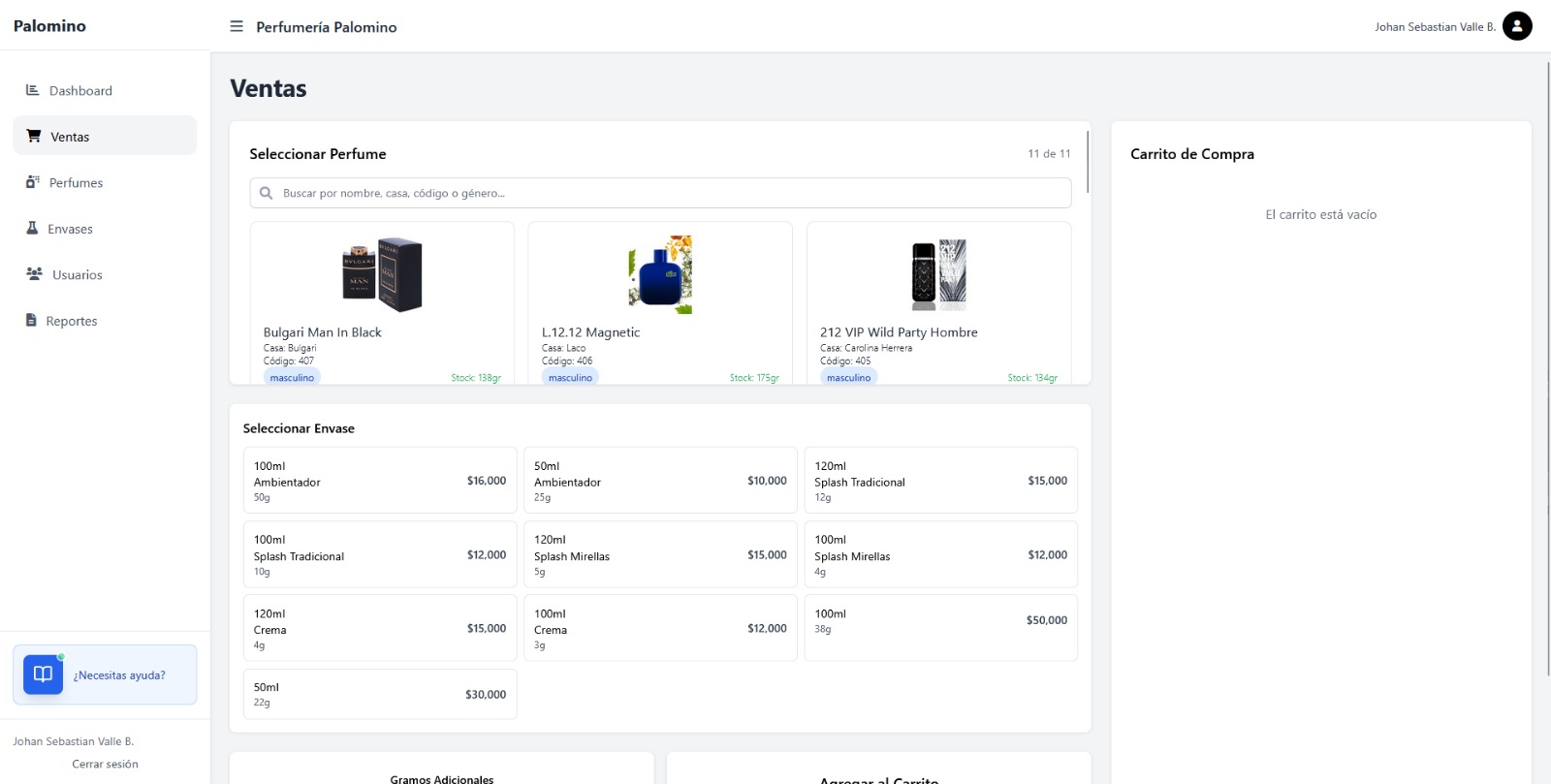The image size is (1551, 784).
Task: Click the Dashboard chart icon
Action: point(33,89)
